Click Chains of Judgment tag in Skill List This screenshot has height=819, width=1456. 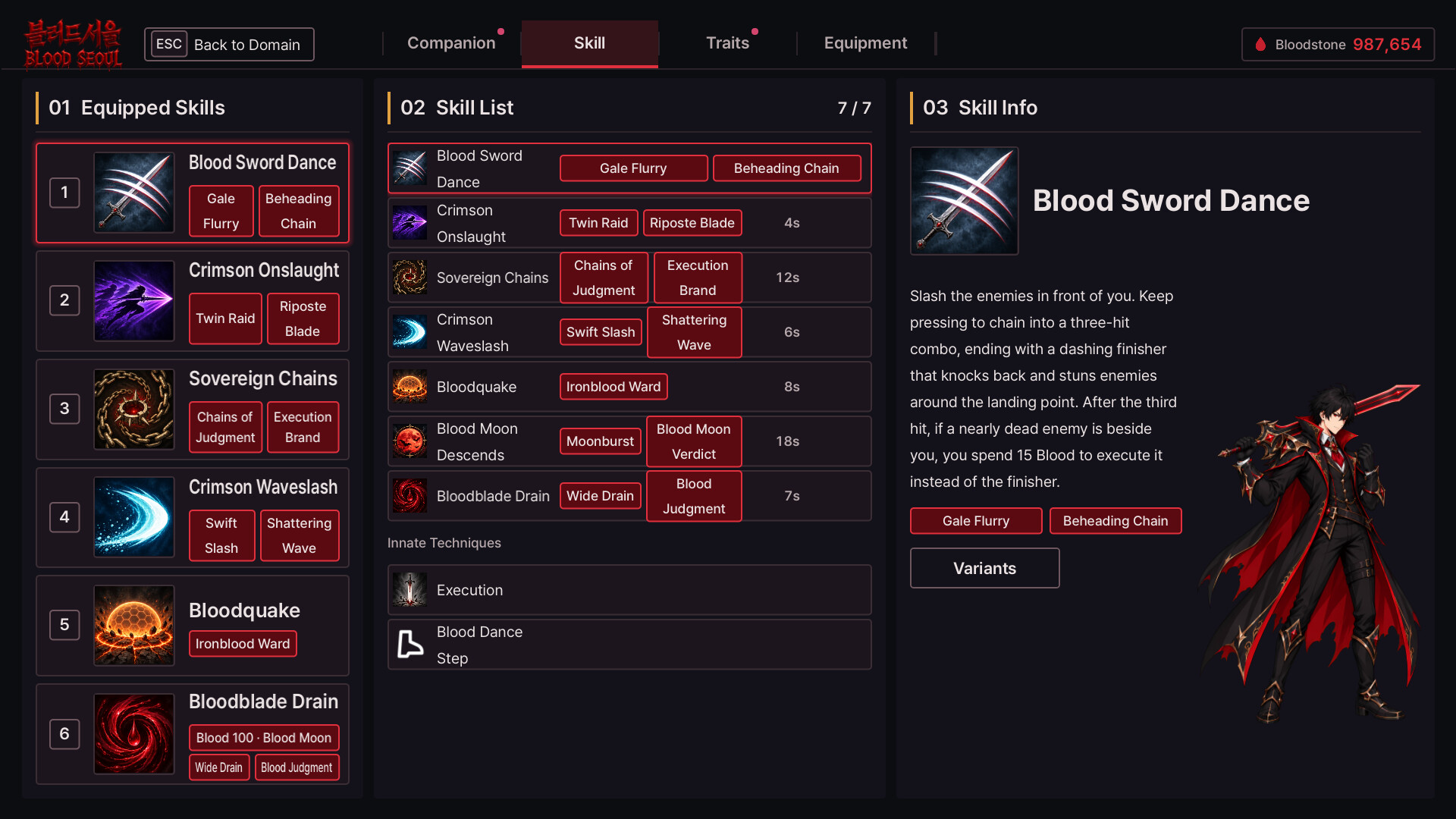pyautogui.click(x=604, y=278)
